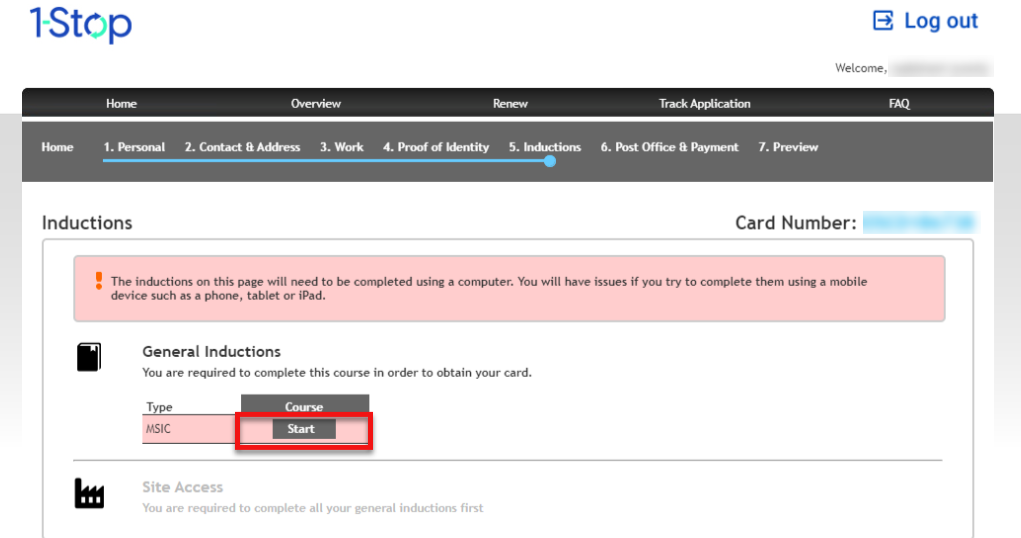Open Home in the top black menu bar
Image resolution: width=1021 pixels, height=538 pixels.
pyautogui.click(x=121, y=104)
